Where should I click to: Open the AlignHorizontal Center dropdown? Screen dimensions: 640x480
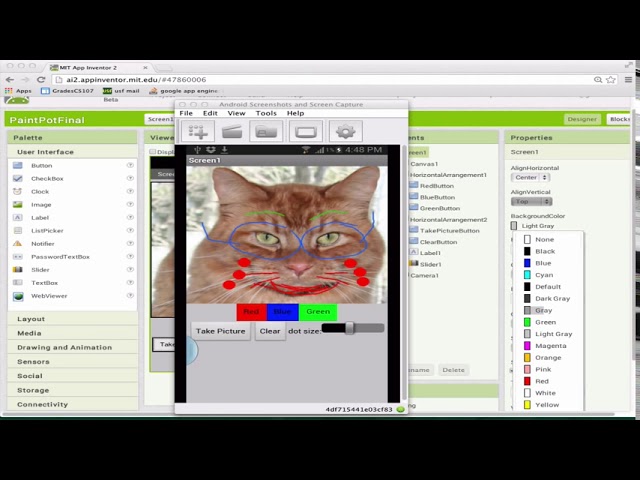[530, 178]
